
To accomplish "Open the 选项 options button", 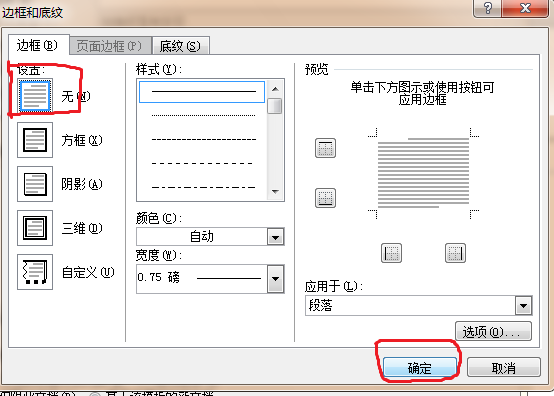I will (493, 331).
